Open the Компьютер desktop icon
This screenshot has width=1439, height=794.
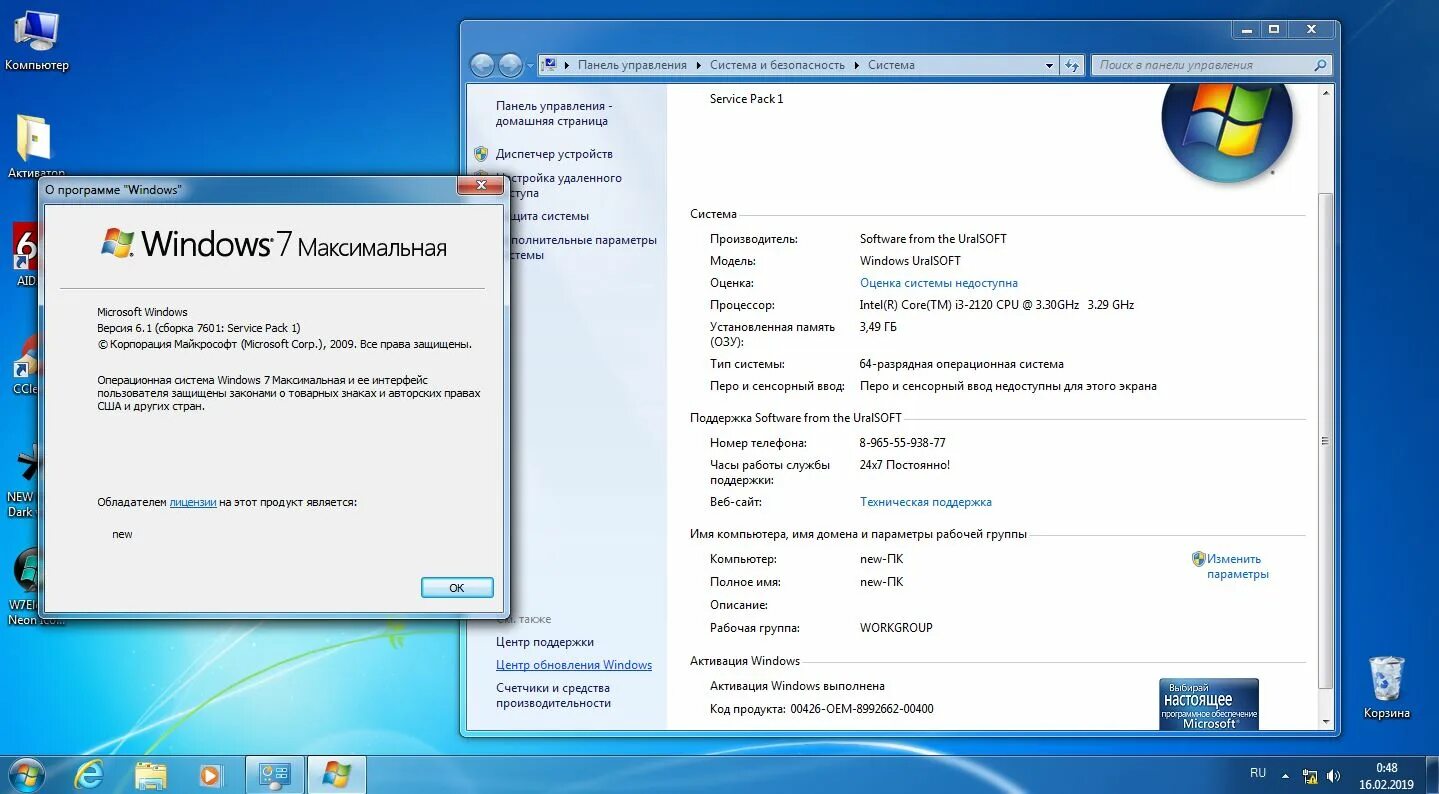[x=36, y=42]
